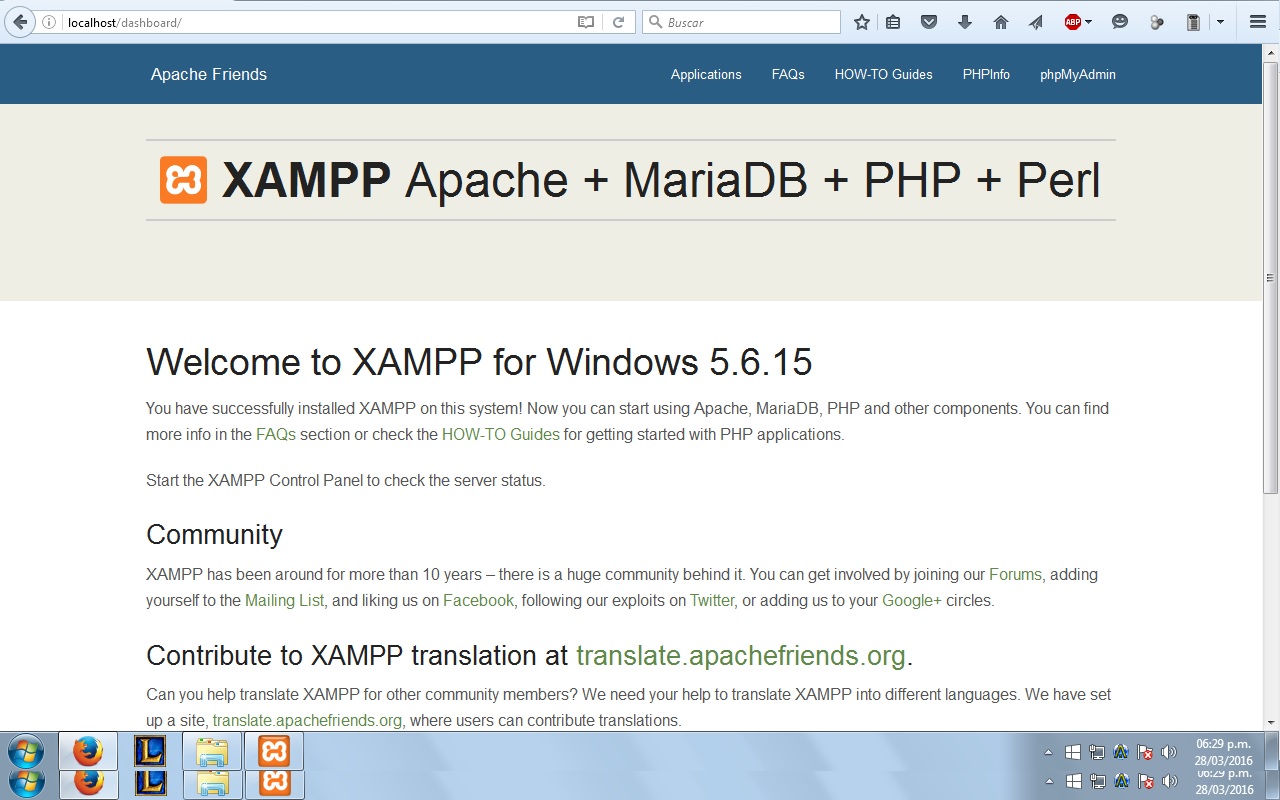
Task: Open the downloads arrow panel
Action: pos(965,22)
